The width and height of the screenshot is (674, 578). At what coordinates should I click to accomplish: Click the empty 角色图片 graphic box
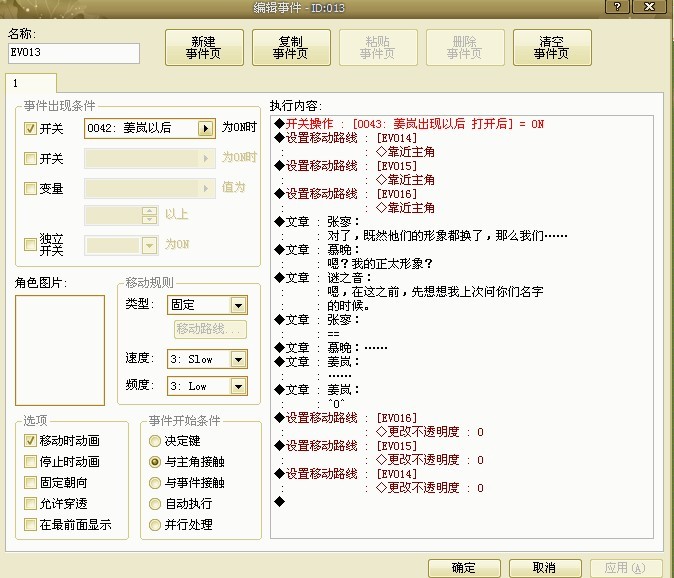[60, 350]
